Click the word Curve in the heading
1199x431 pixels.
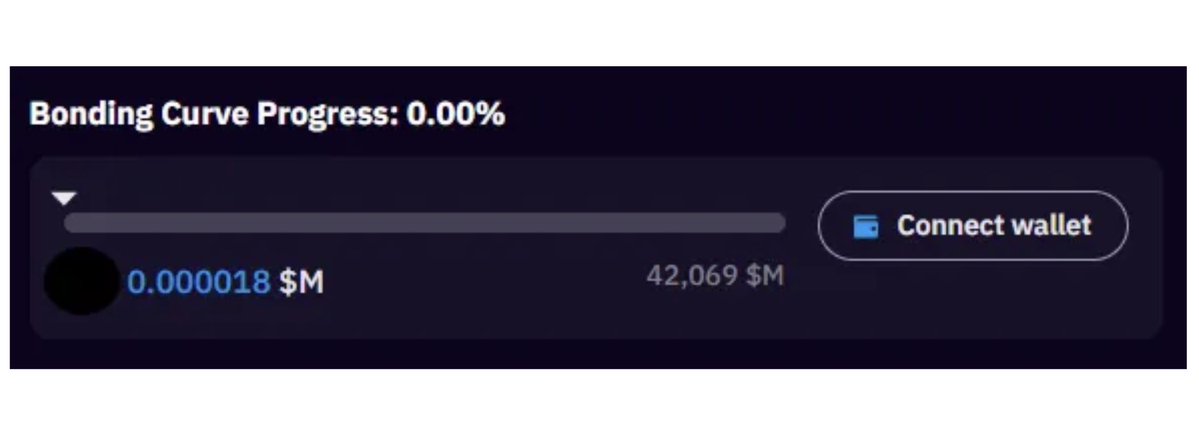coord(204,115)
